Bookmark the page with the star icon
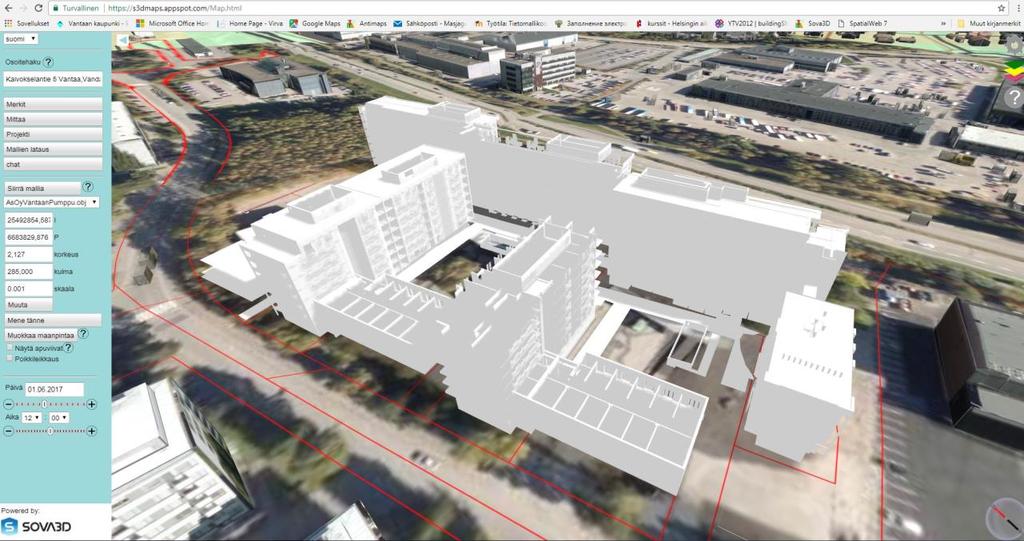This screenshot has width=1024, height=541. tap(1002, 8)
